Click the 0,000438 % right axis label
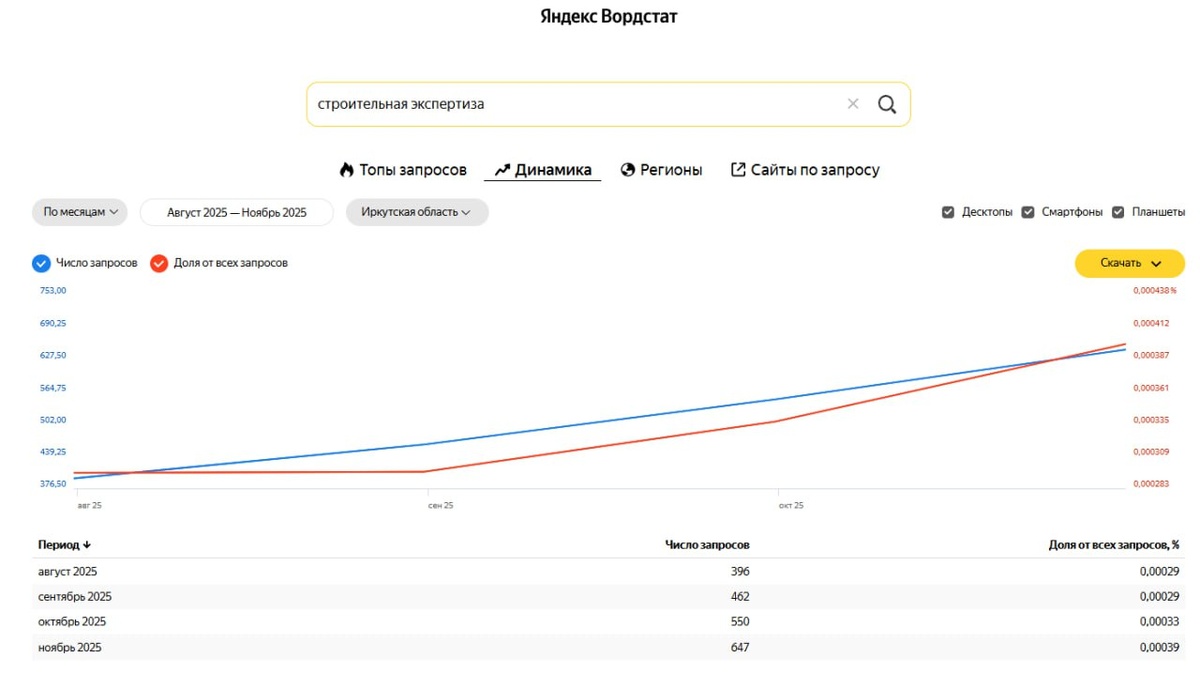Image resolution: width=1200 pixels, height=673 pixels. [x=1154, y=291]
